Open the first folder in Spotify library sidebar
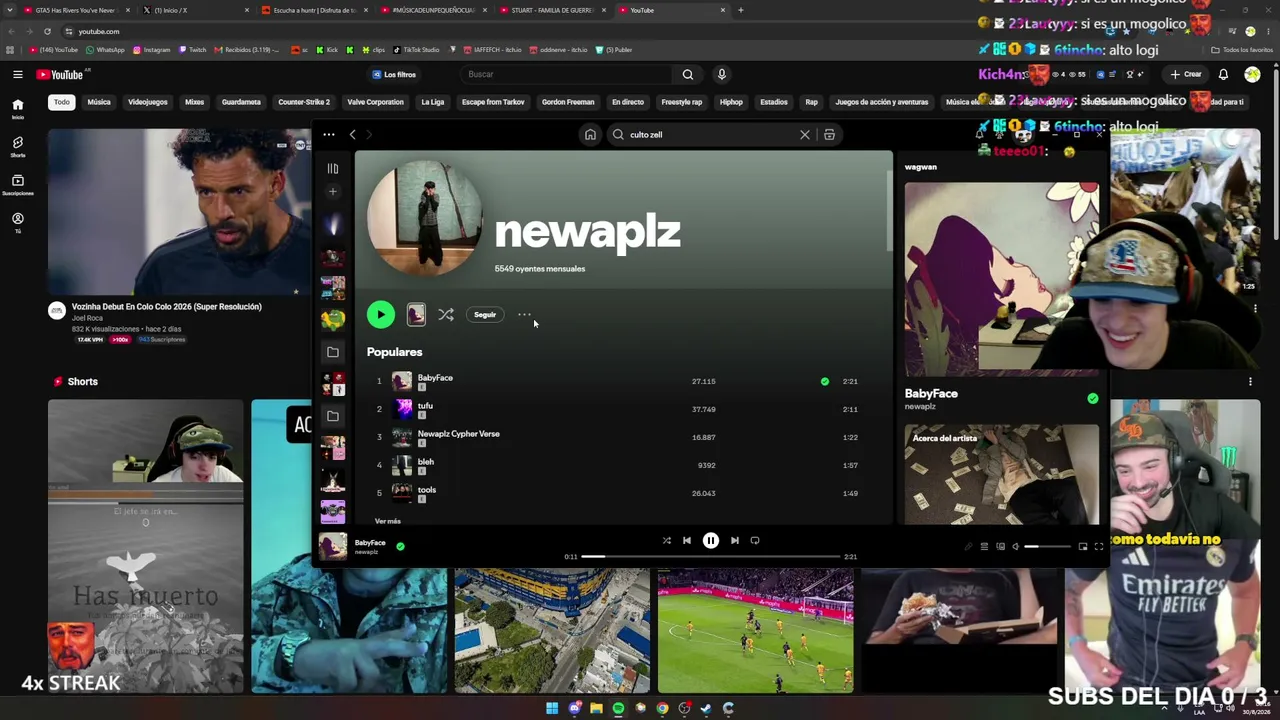The height and width of the screenshot is (720, 1280). (333, 352)
